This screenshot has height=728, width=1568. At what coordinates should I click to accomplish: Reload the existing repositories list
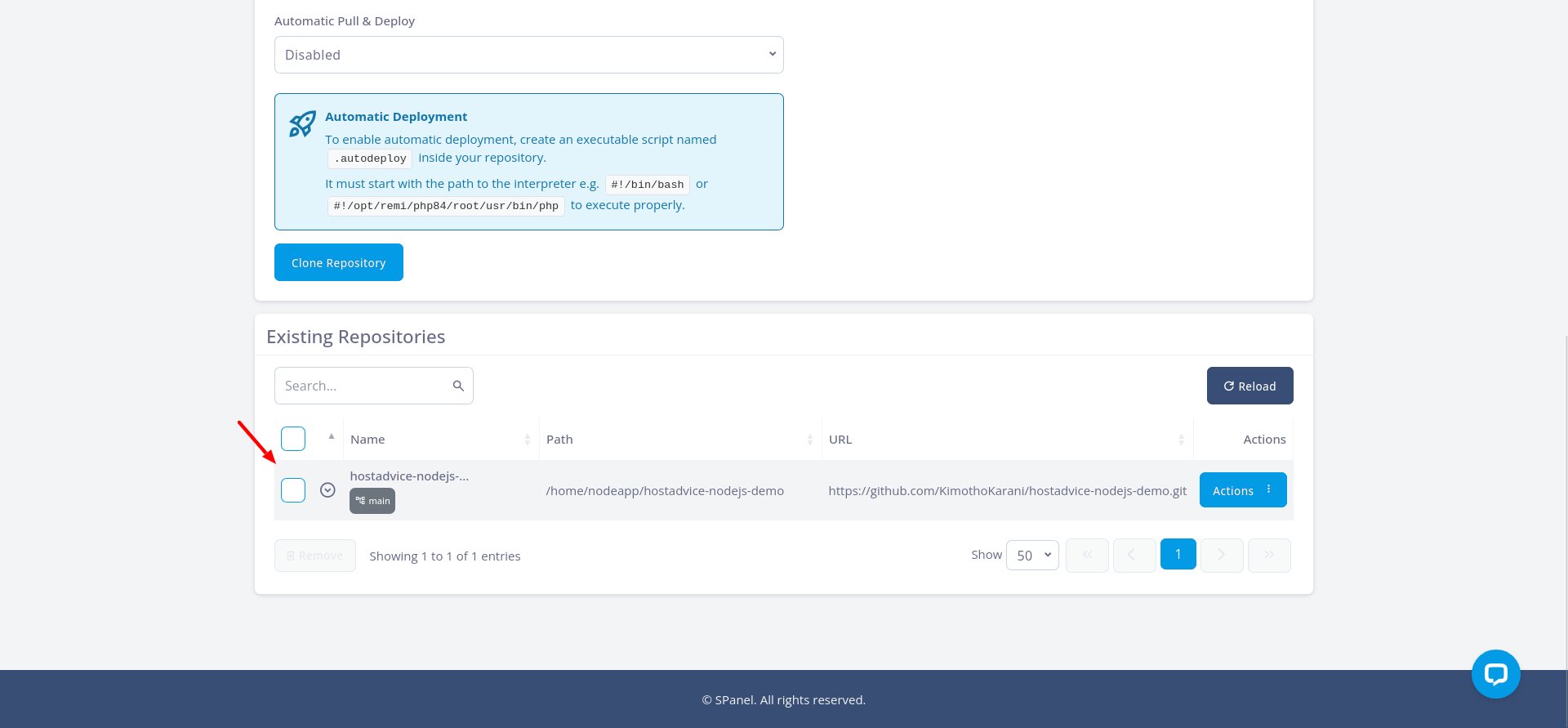pyautogui.click(x=1249, y=386)
